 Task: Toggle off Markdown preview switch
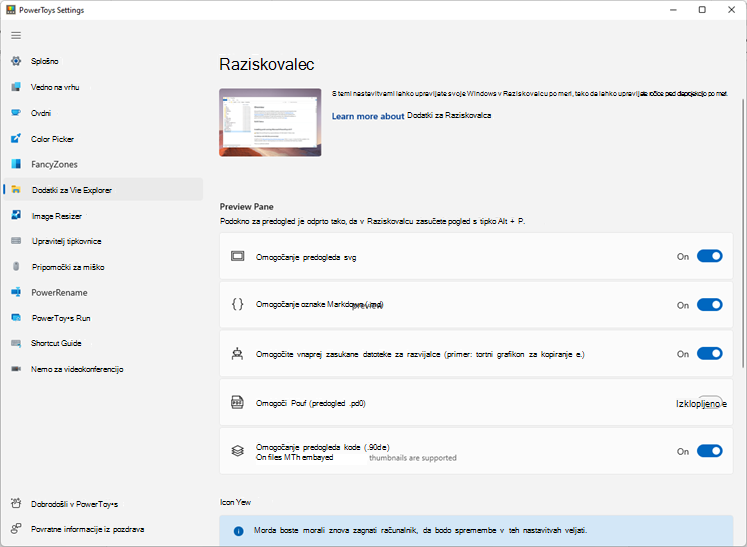point(709,305)
